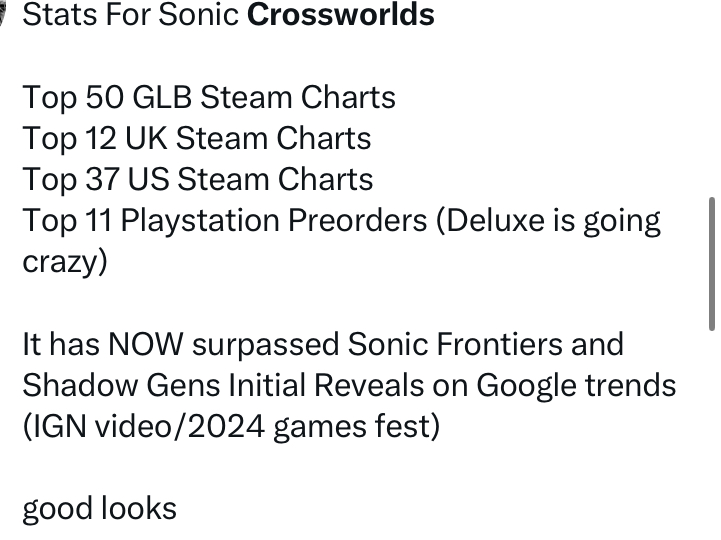Click the 'Top 12 UK Steam Charts' line
The width and height of the screenshot is (721, 540).
(x=197, y=138)
